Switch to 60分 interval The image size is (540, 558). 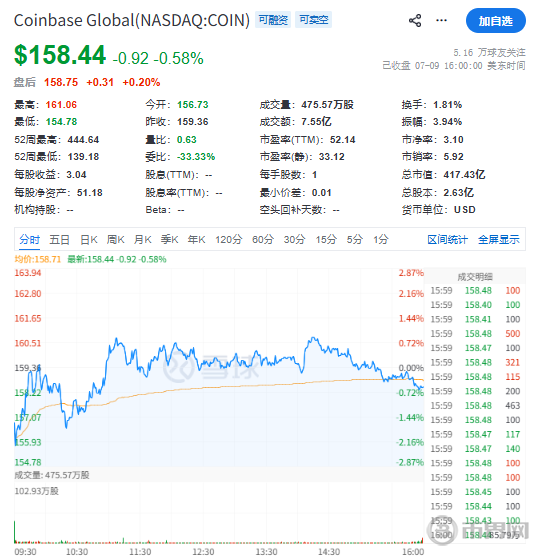pyautogui.click(x=263, y=239)
